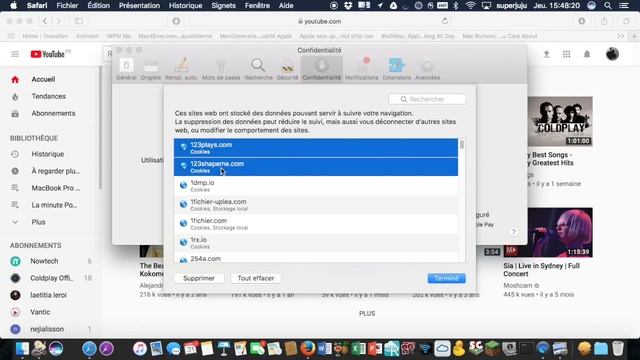
Task: Open the Sécurité preferences tab
Action: (x=287, y=69)
